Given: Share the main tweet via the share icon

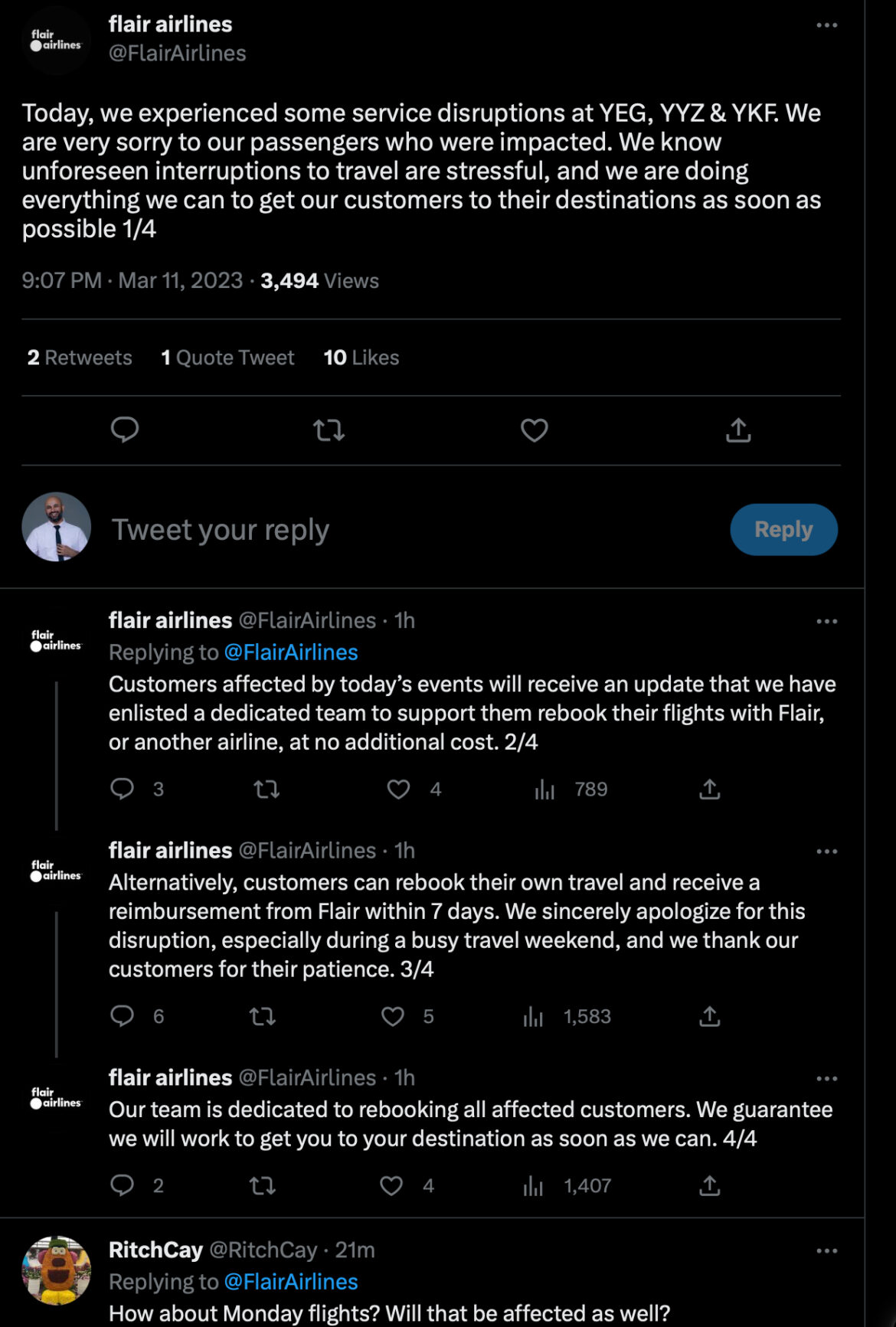Looking at the screenshot, I should tap(738, 430).
